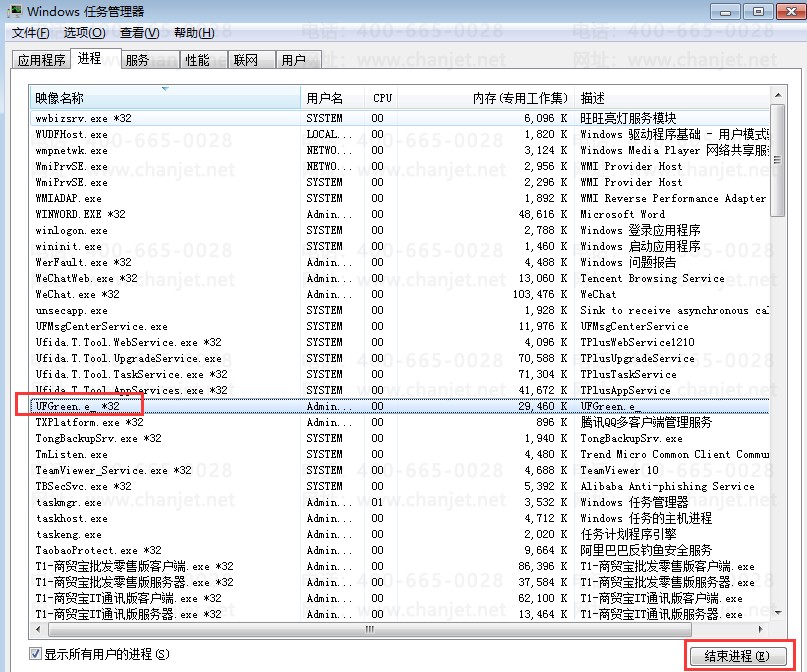807x672 pixels.
Task: Switch to the 应用程序 tab
Action: click(x=42, y=60)
